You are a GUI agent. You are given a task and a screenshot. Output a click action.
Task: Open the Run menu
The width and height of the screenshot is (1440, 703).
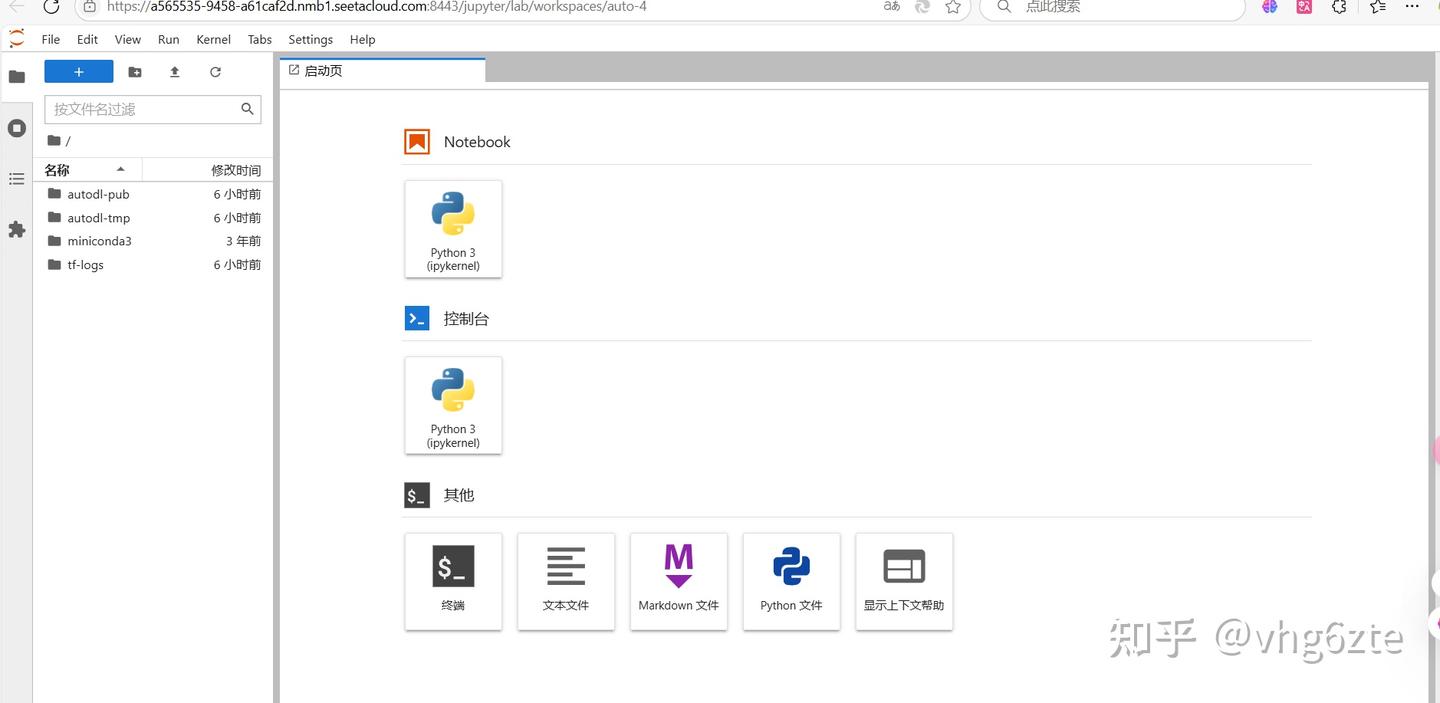pos(169,40)
